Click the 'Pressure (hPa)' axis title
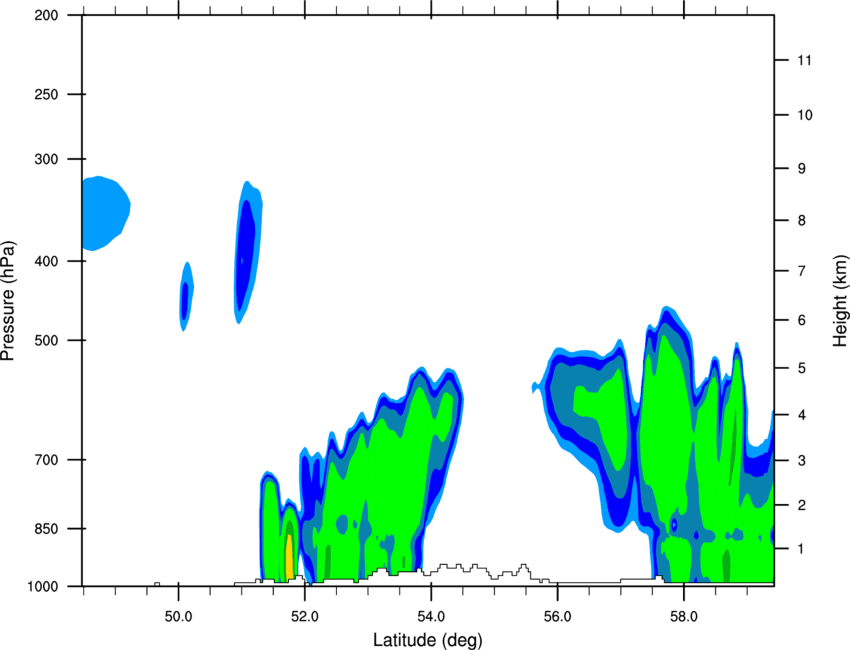Screen dimensions: 850x650 click(8, 301)
